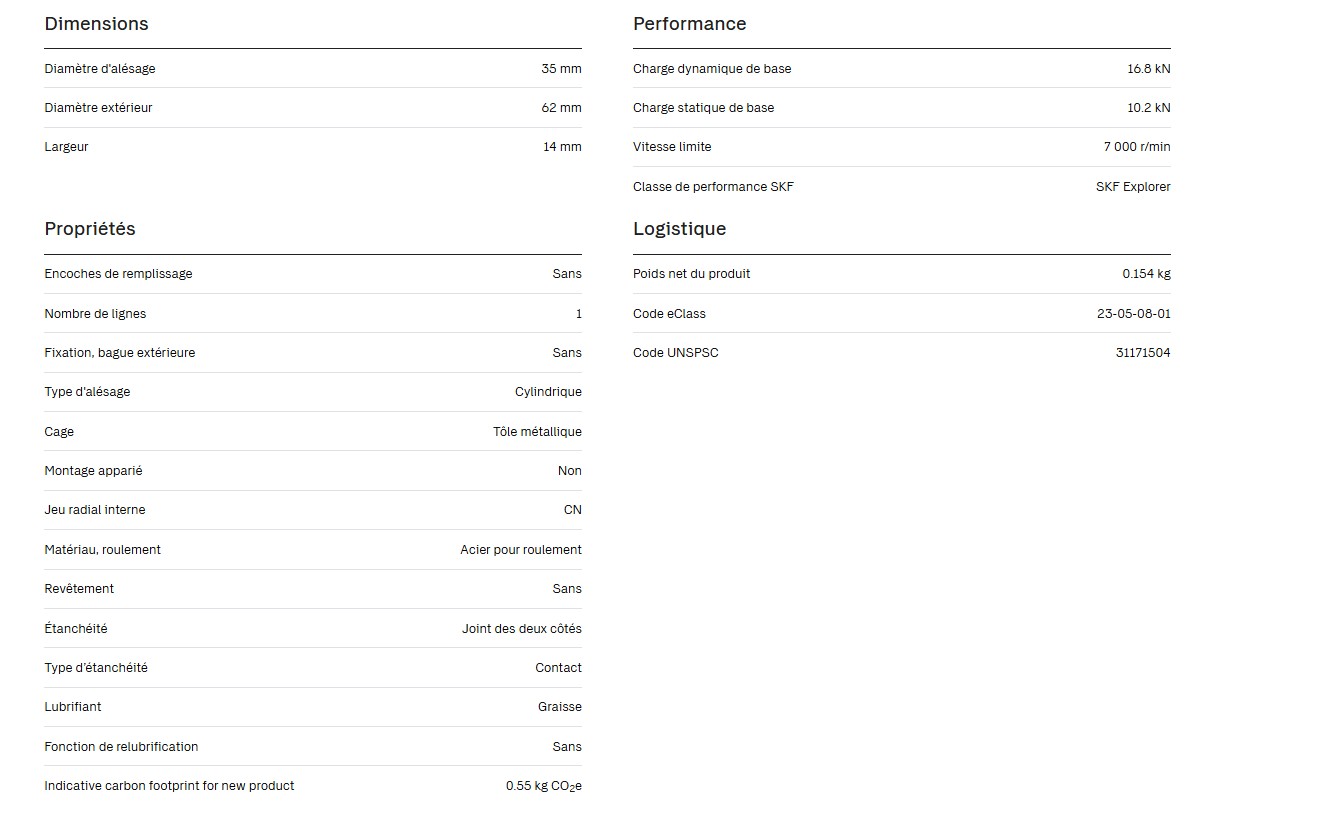Image resolution: width=1333 pixels, height=837 pixels.
Task: Click the Logistique section heading
Action: tap(679, 229)
